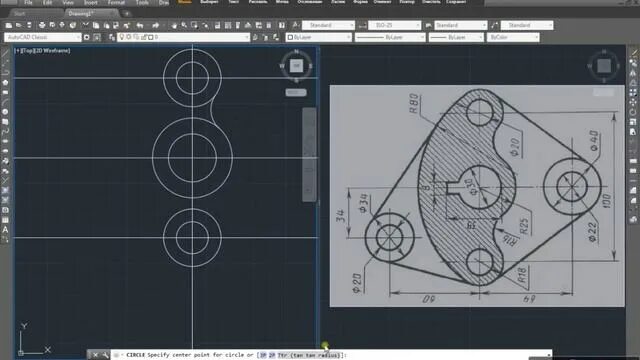Click the New drawing icon
Viewport: 640px width, 360px height.
[x=9, y=25]
